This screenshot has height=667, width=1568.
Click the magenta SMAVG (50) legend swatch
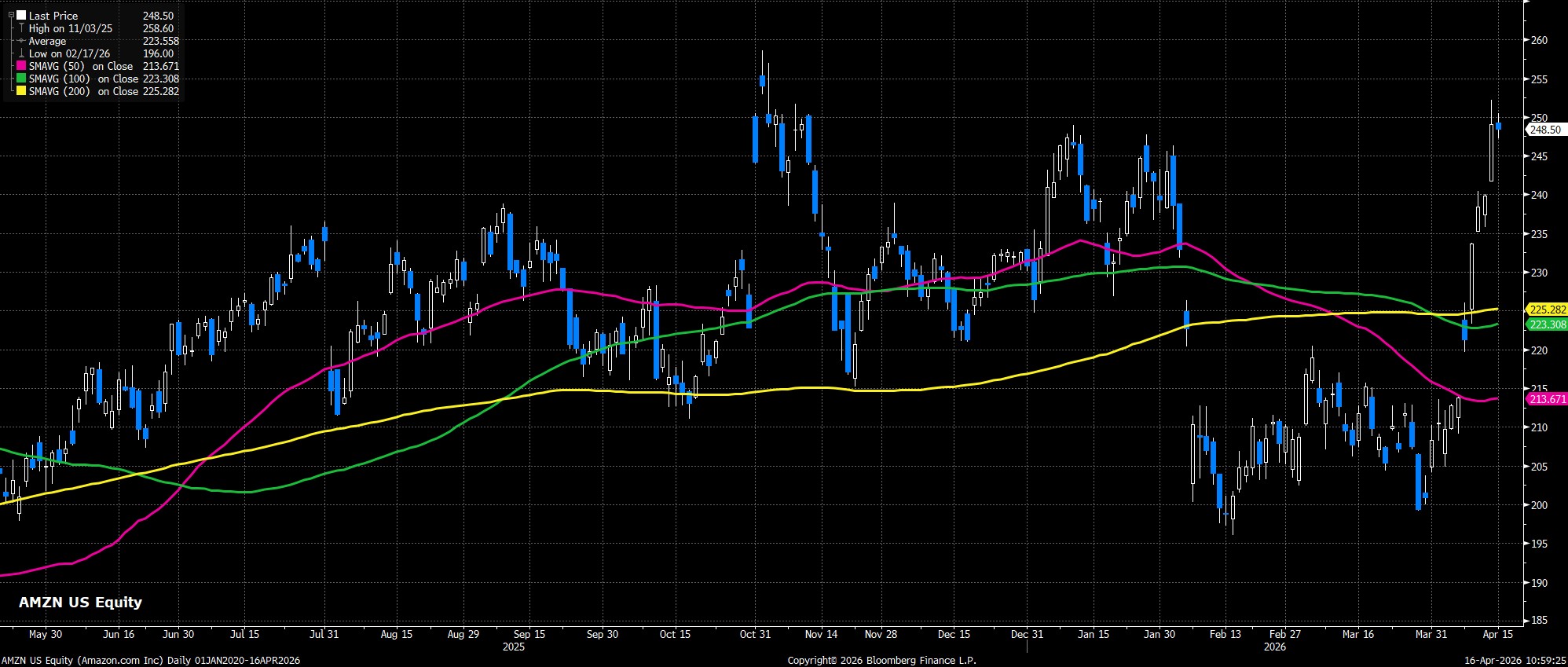pos(21,67)
